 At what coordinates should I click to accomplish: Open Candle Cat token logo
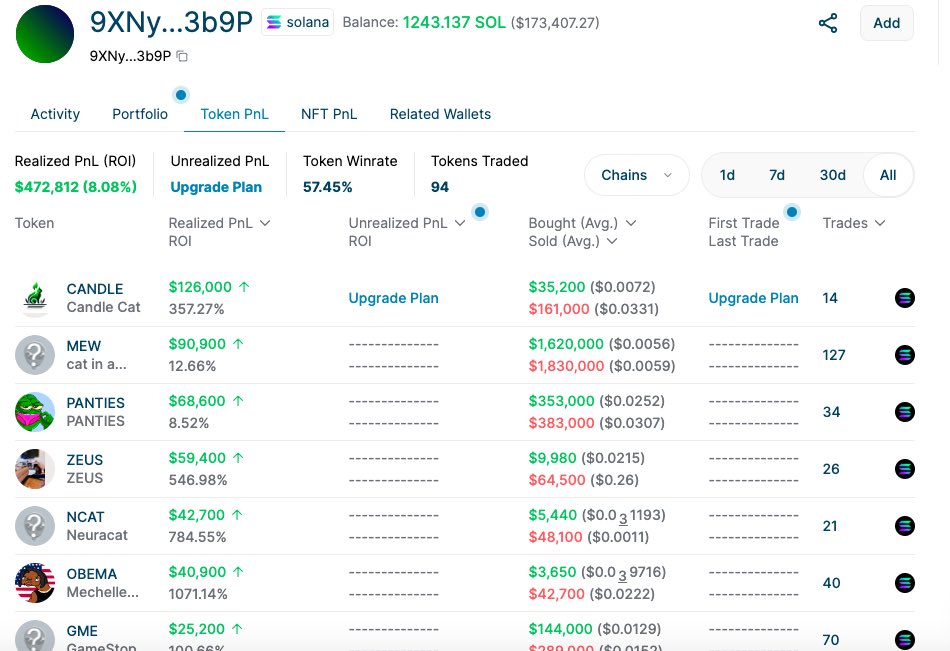pyautogui.click(x=35, y=298)
